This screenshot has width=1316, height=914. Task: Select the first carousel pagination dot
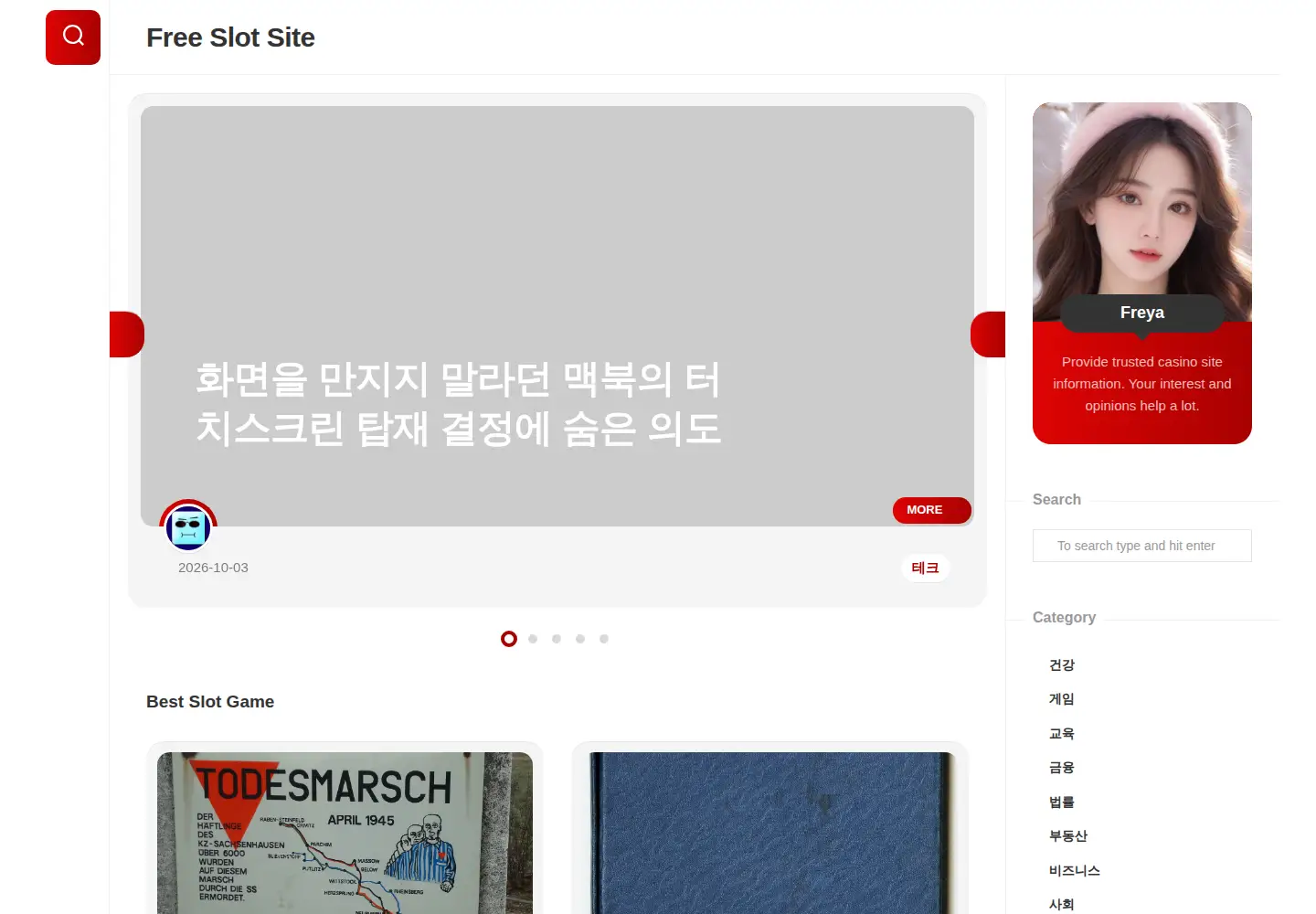509,639
